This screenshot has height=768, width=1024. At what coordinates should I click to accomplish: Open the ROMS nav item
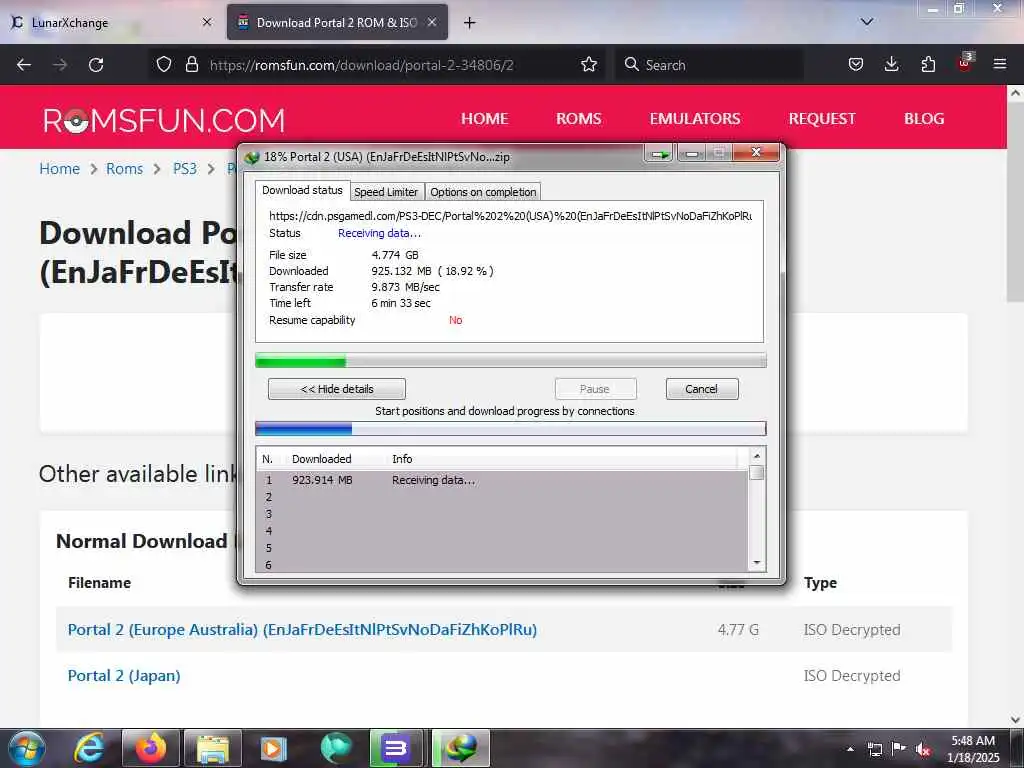pos(579,119)
